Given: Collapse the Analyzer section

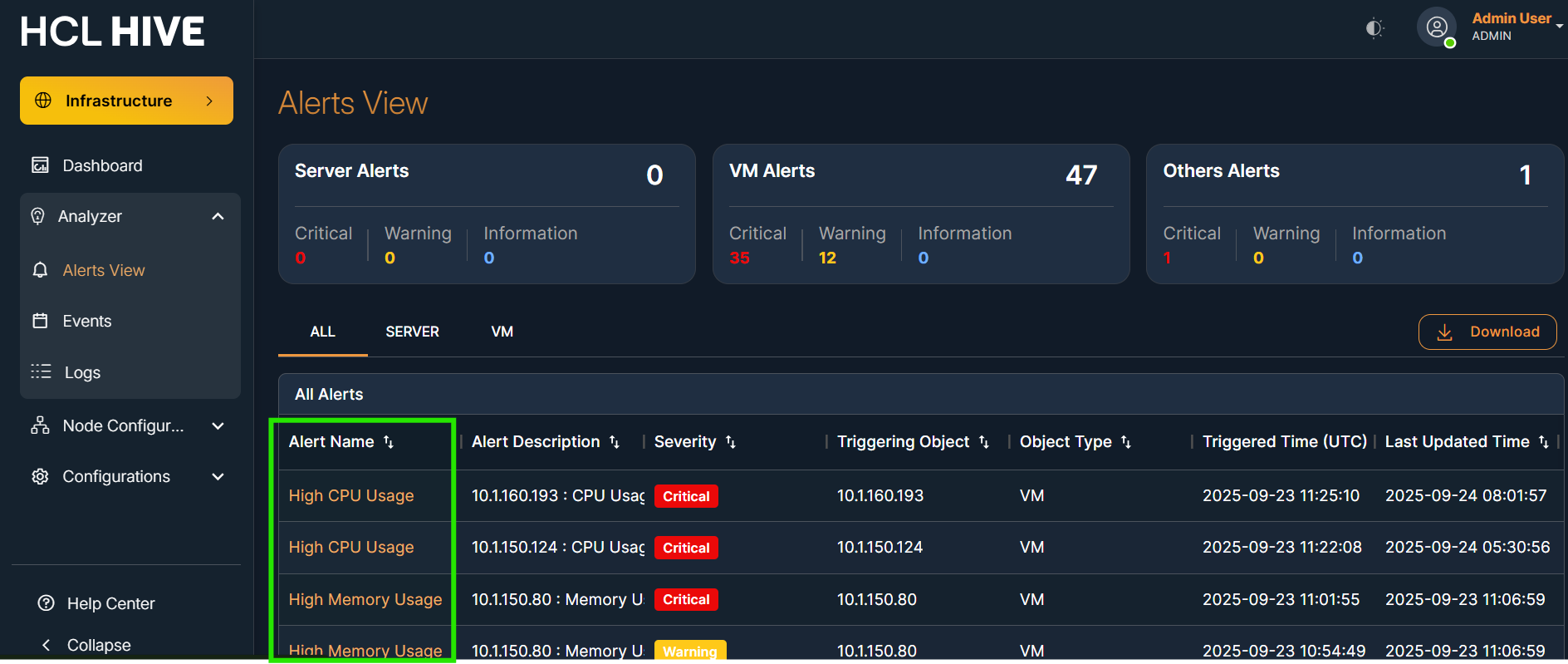Looking at the screenshot, I should (218, 217).
